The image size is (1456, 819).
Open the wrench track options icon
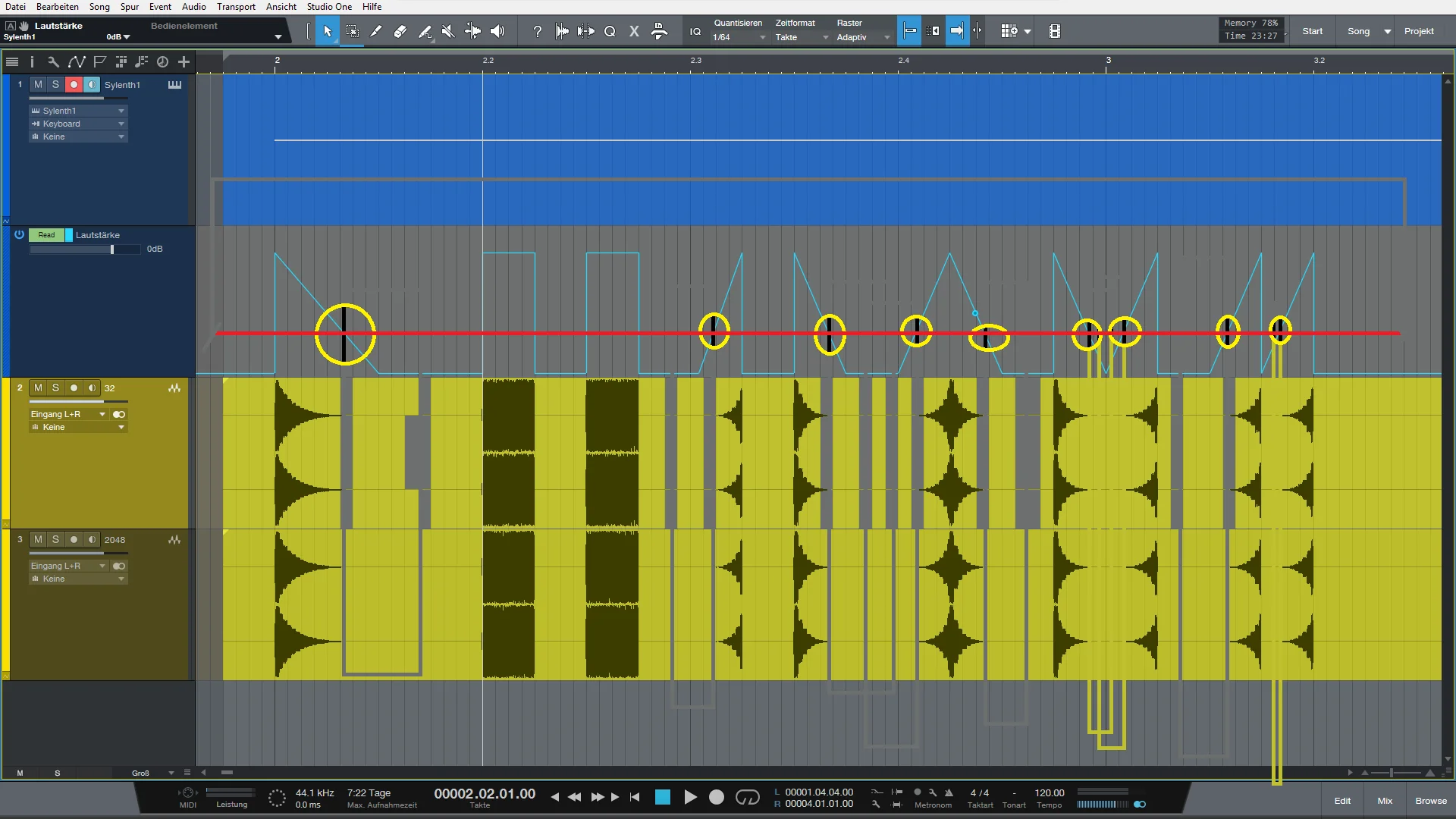tap(53, 61)
